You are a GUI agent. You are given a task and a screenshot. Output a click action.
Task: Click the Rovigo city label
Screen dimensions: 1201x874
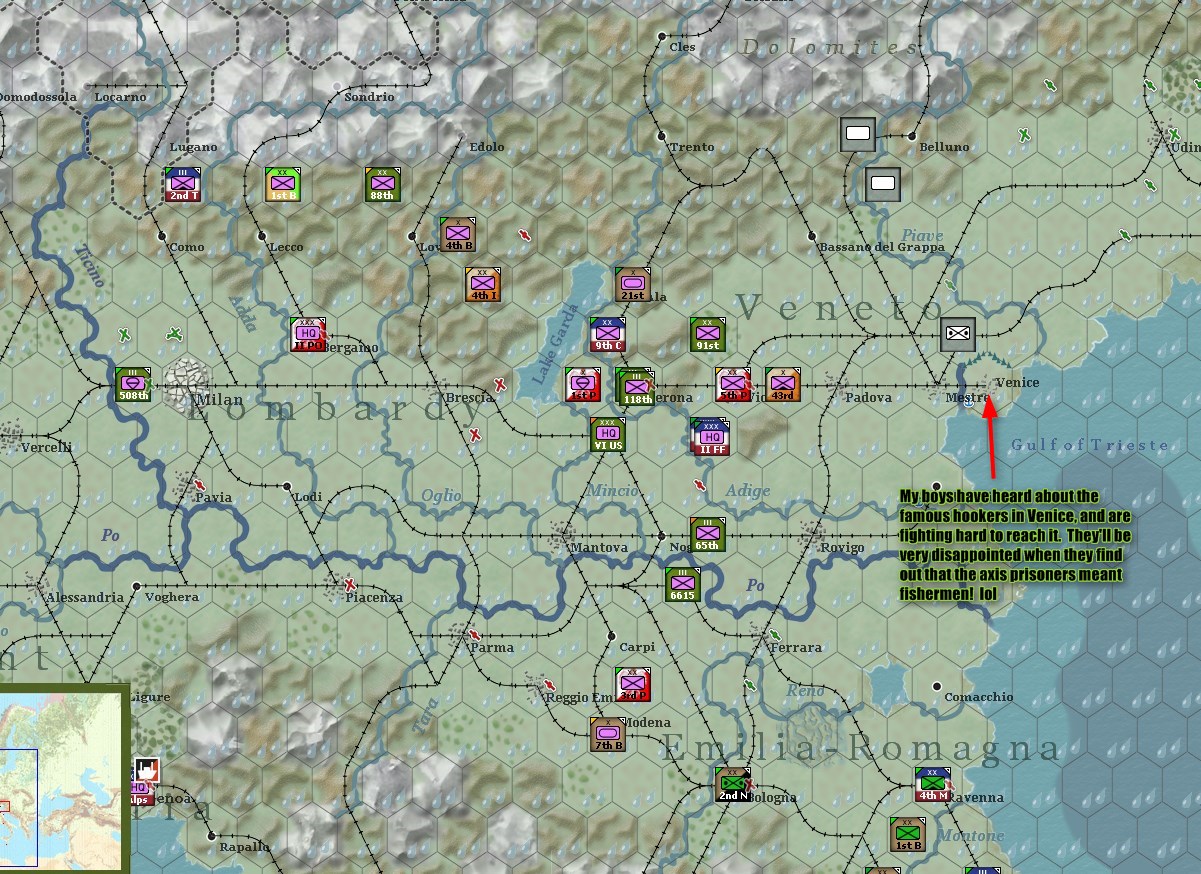(x=842, y=548)
